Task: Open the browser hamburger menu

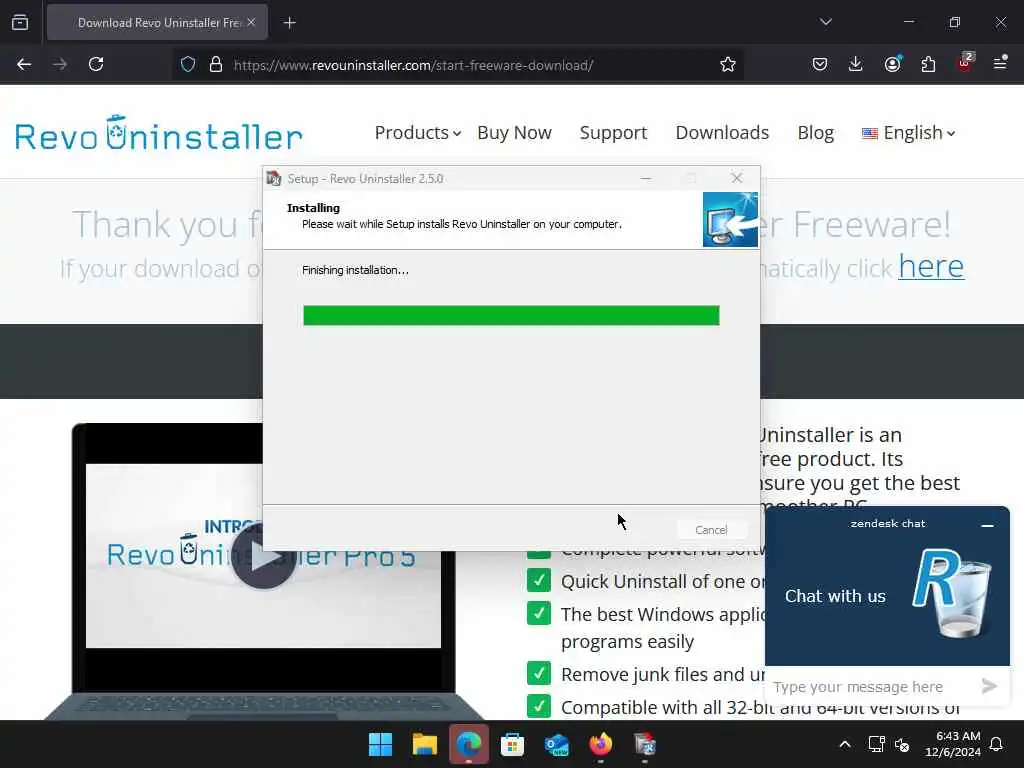Action: click(x=1000, y=63)
